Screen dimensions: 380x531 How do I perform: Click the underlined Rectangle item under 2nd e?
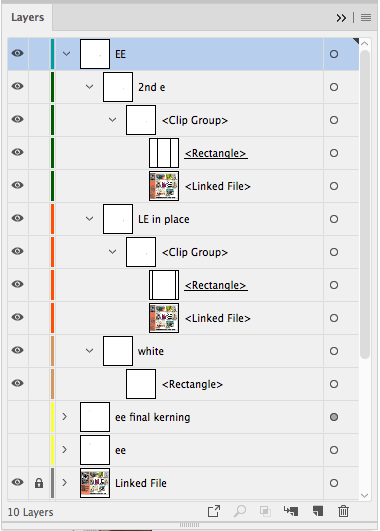[216, 153]
